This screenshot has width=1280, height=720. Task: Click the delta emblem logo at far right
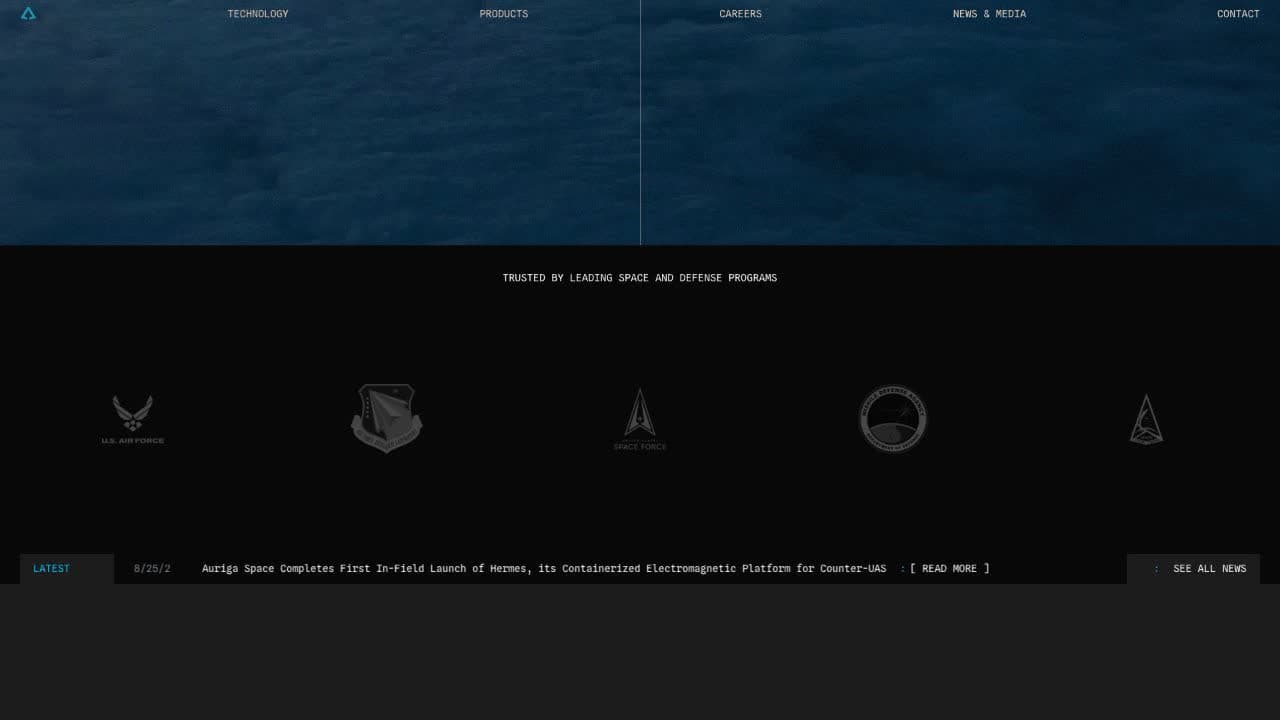(x=1146, y=419)
